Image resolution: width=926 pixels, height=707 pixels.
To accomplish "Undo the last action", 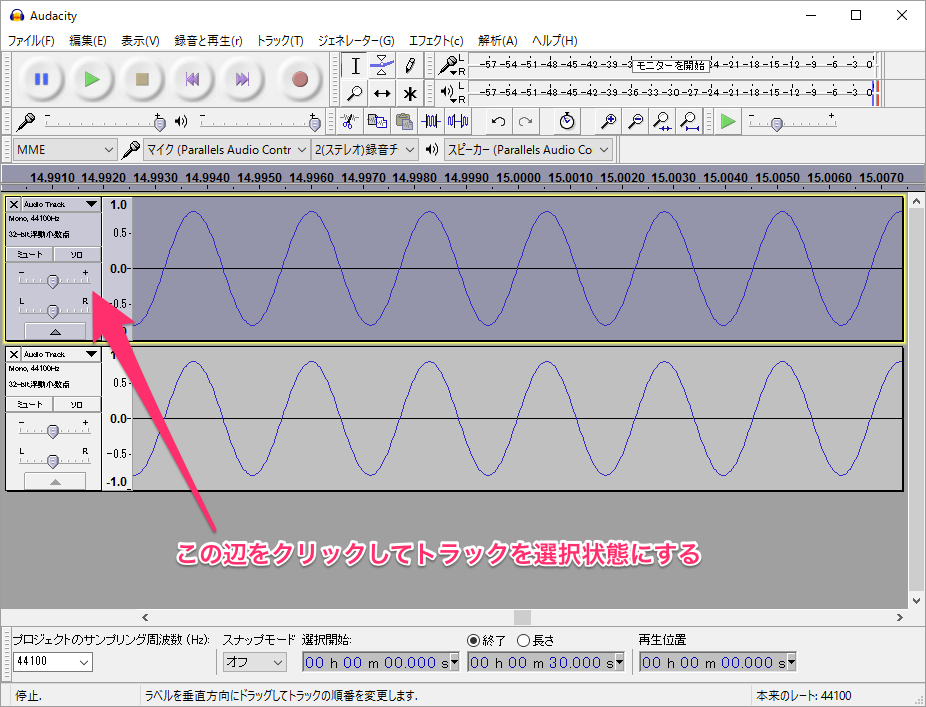I will [498, 122].
